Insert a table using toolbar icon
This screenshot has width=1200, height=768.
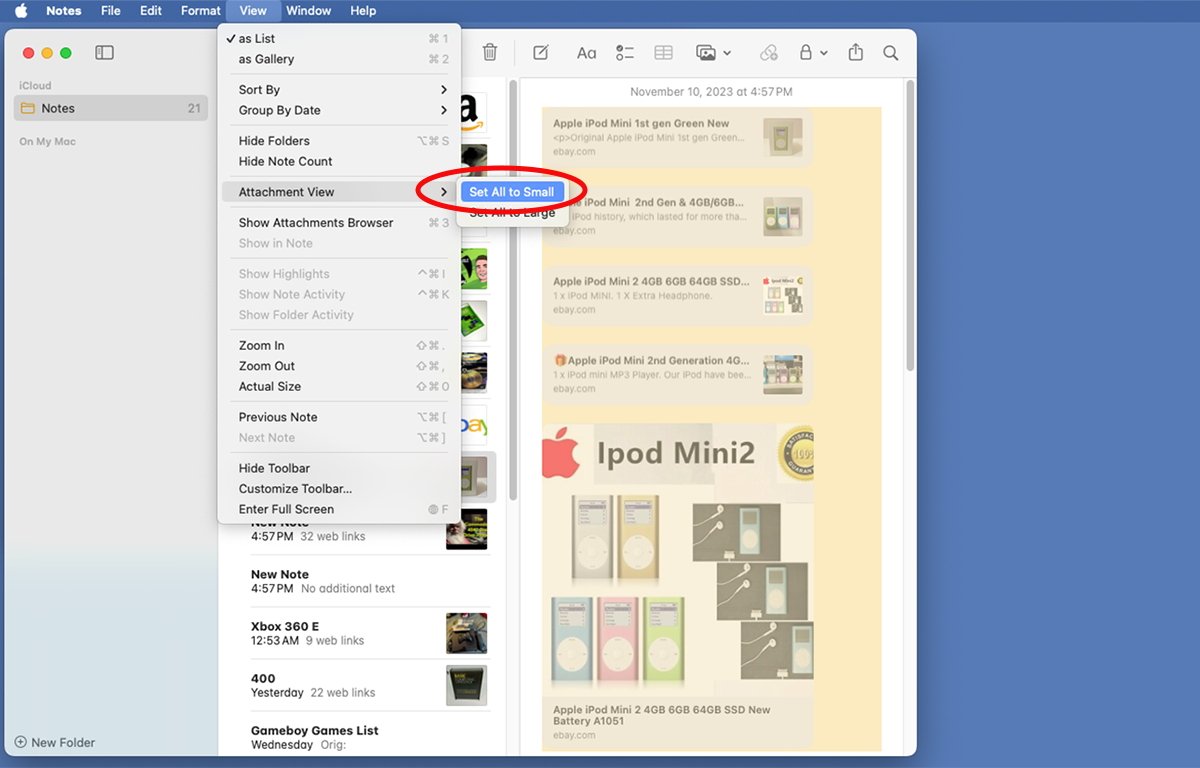click(663, 53)
